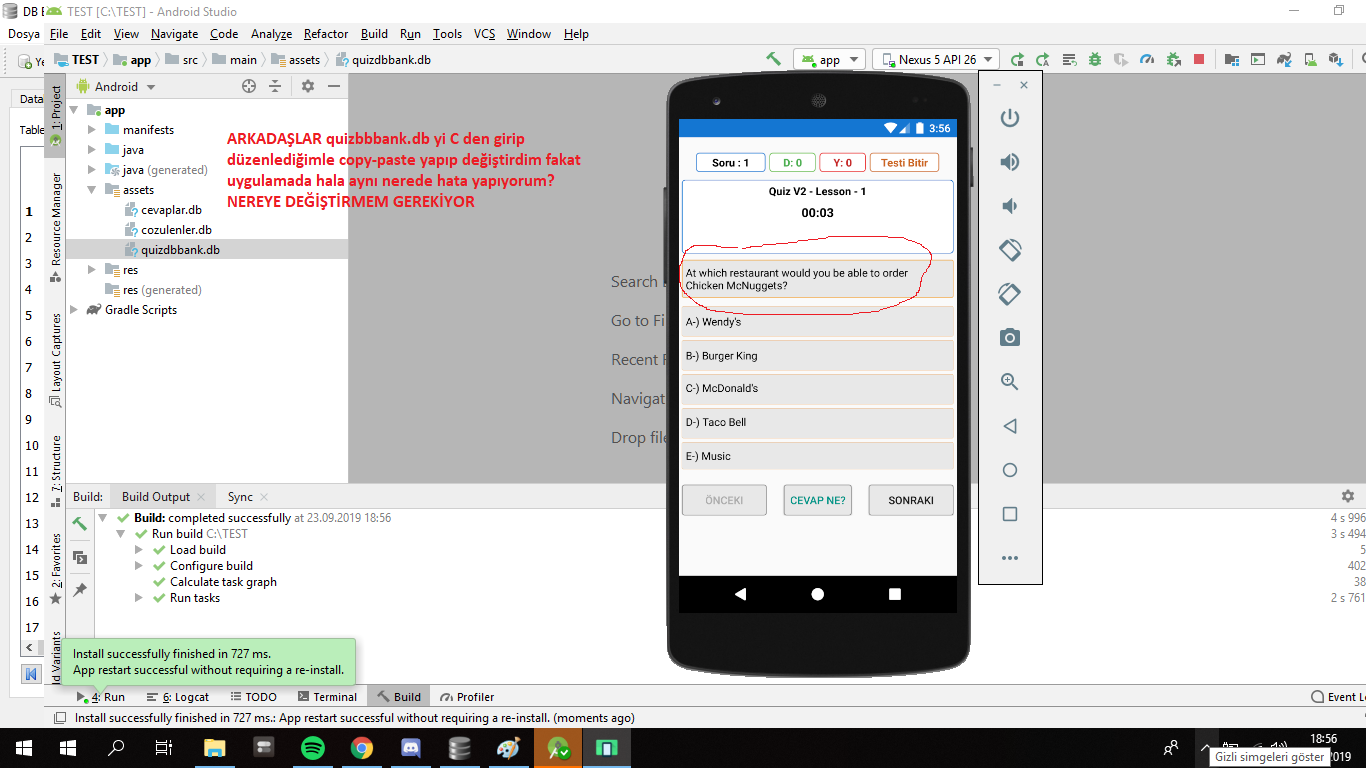Close the Build Output tab
1366x768 pixels.
tap(201, 497)
